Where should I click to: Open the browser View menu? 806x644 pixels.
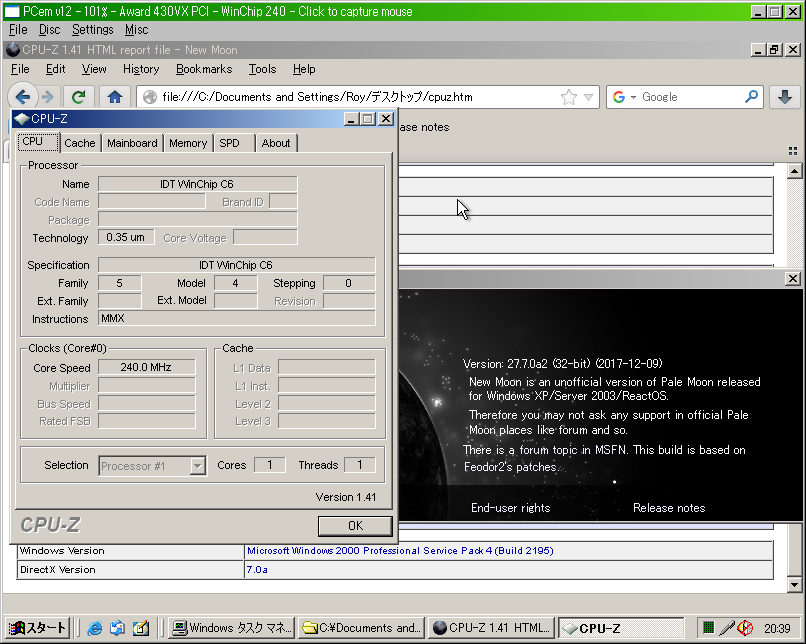click(x=94, y=69)
